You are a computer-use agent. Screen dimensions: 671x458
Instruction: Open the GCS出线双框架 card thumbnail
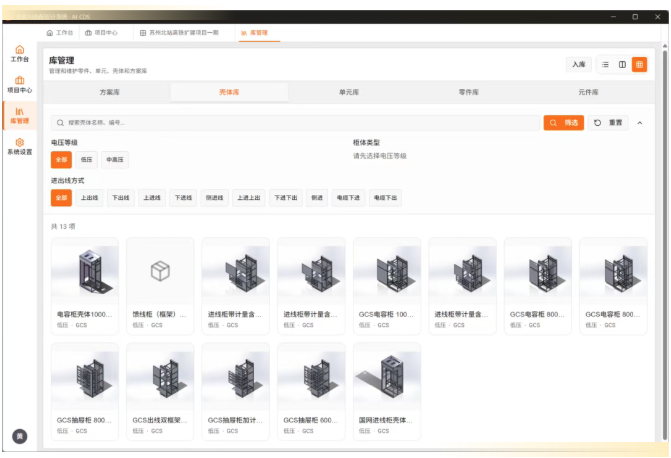tap(160, 379)
